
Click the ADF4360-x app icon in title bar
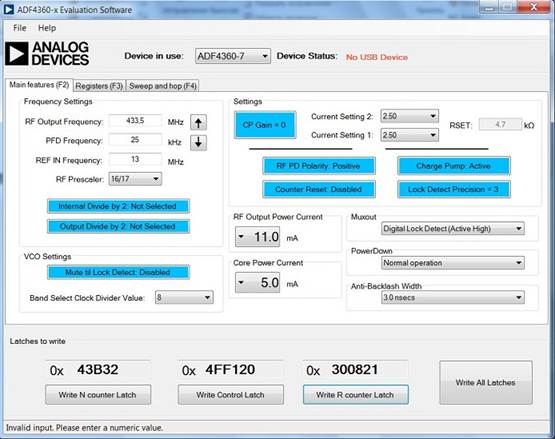pos(8,10)
